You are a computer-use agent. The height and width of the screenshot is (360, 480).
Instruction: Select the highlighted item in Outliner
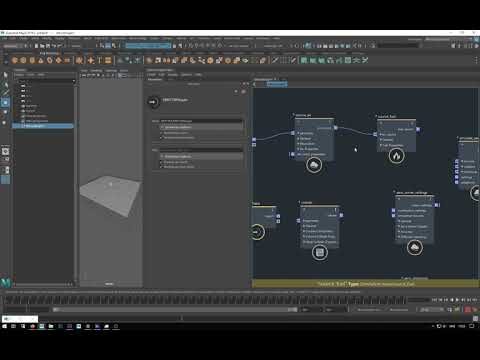tap(43, 126)
